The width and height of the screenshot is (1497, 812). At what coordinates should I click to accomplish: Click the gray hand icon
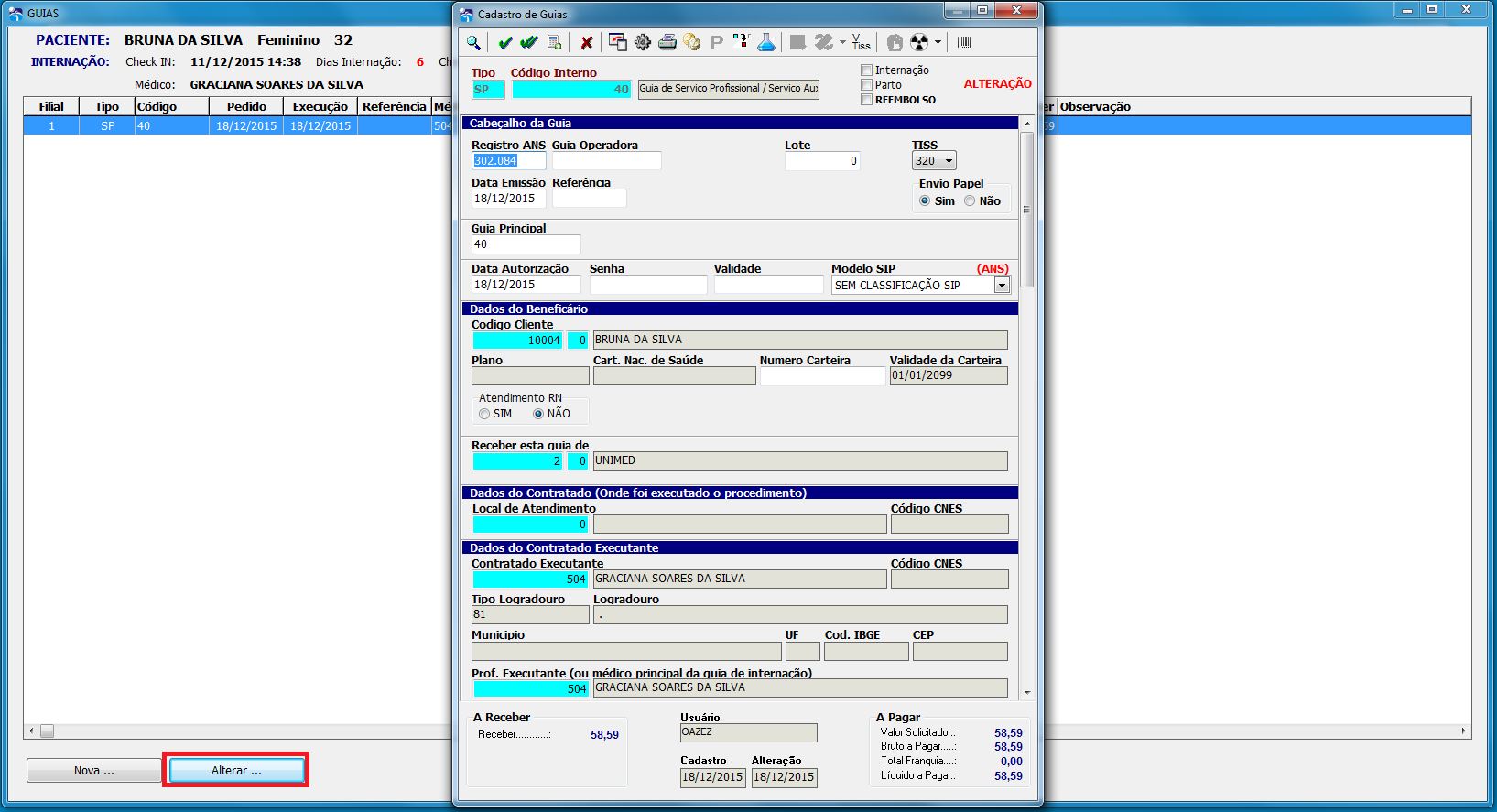(895, 42)
